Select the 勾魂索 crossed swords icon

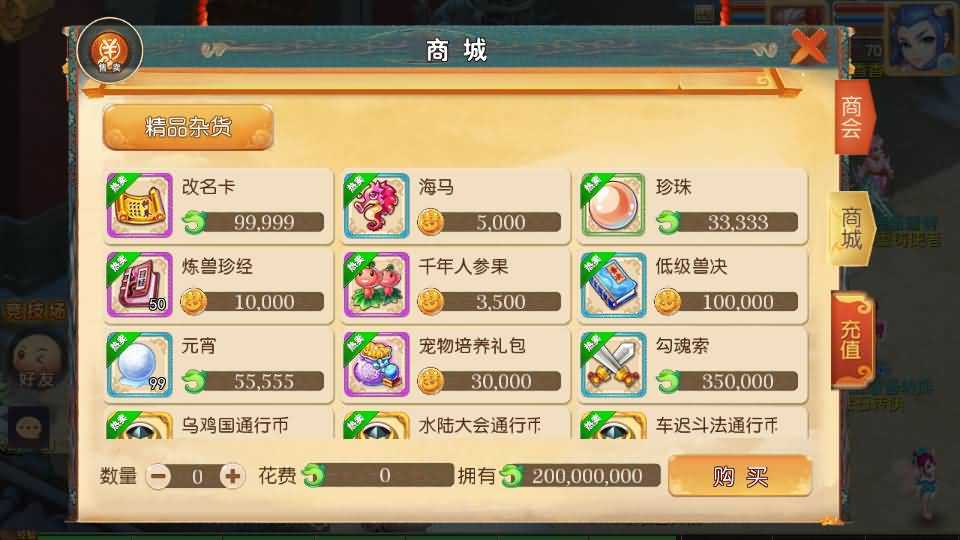[x=613, y=365]
